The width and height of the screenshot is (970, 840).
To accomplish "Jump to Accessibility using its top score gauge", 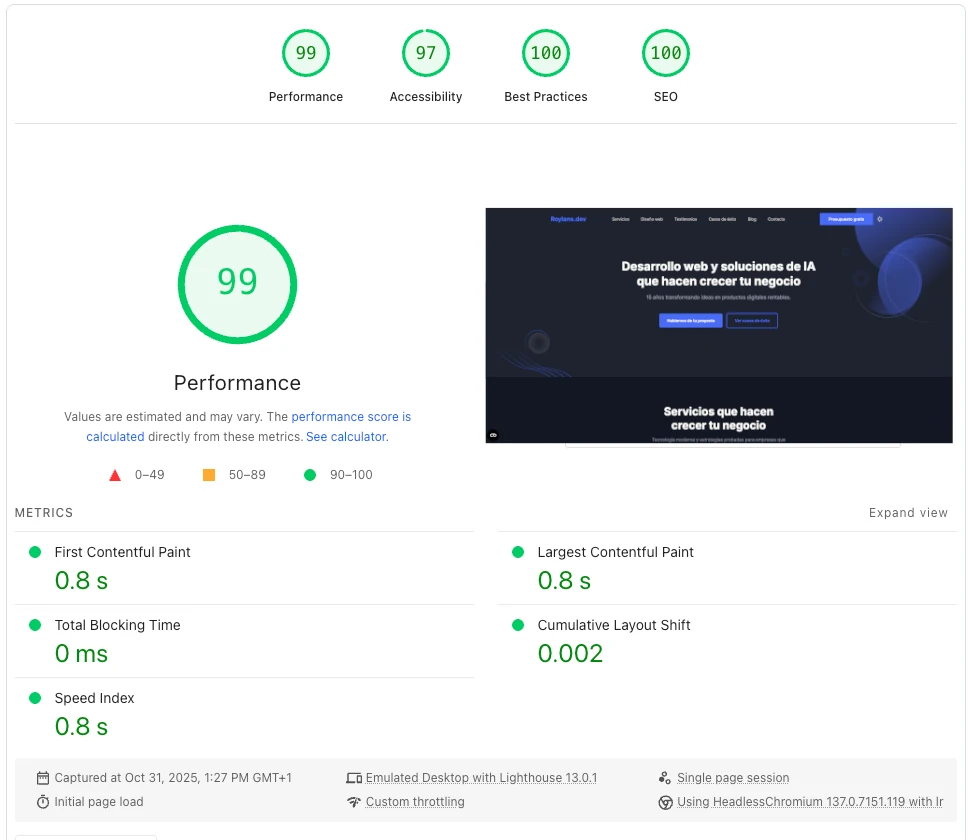I will point(425,52).
